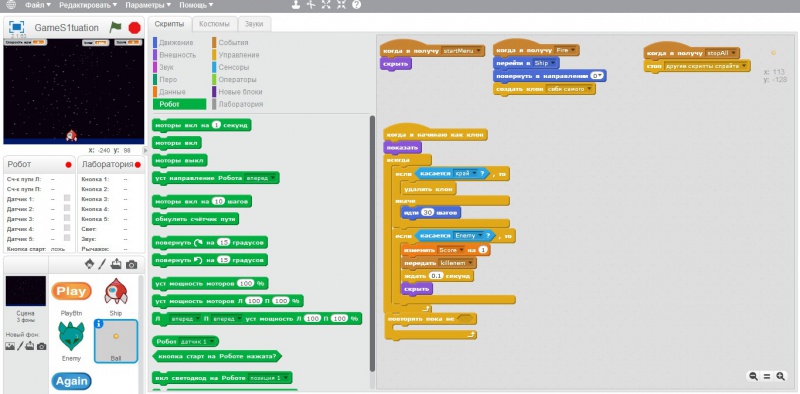
Task: Stop project with red stop button
Action: (x=134, y=28)
